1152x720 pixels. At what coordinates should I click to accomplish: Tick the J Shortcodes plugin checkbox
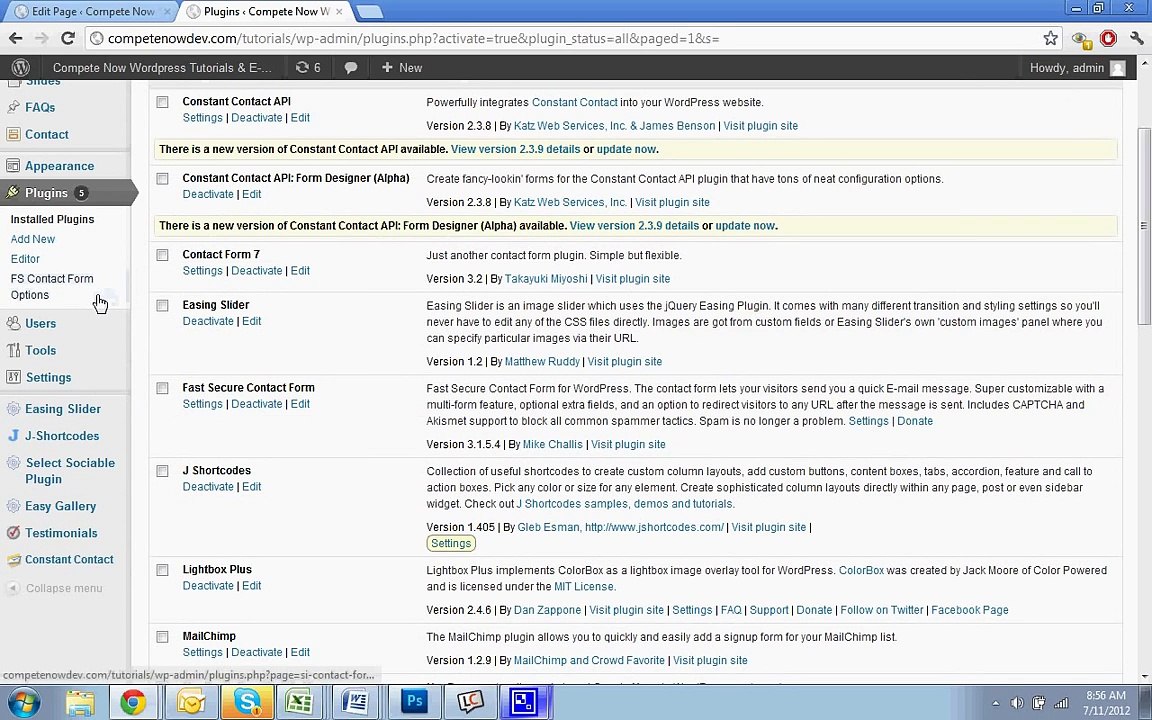[162, 471]
